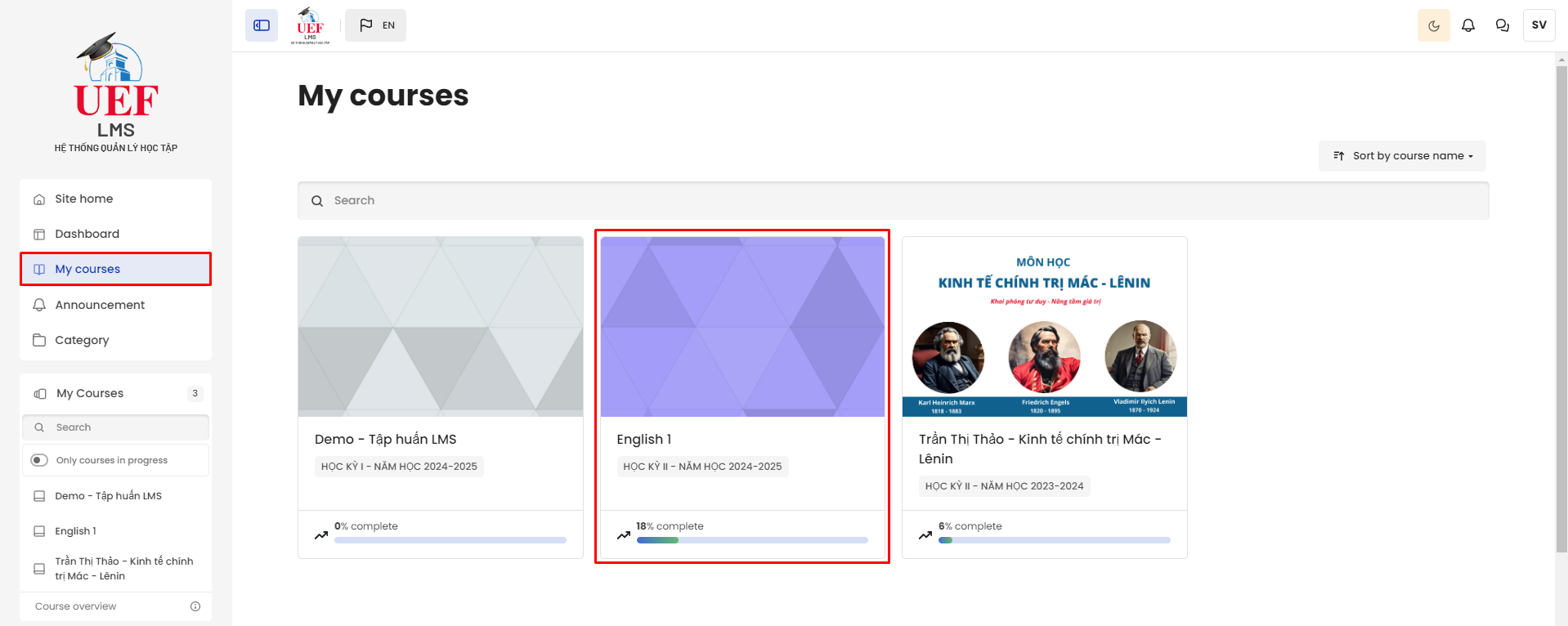Click the 18% complete progress bar

[752, 540]
